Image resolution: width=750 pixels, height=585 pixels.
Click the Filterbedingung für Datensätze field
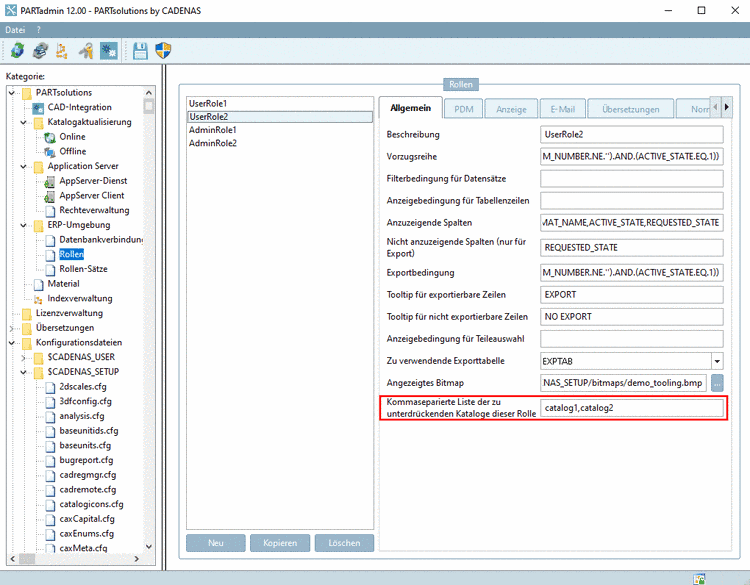[631, 179]
